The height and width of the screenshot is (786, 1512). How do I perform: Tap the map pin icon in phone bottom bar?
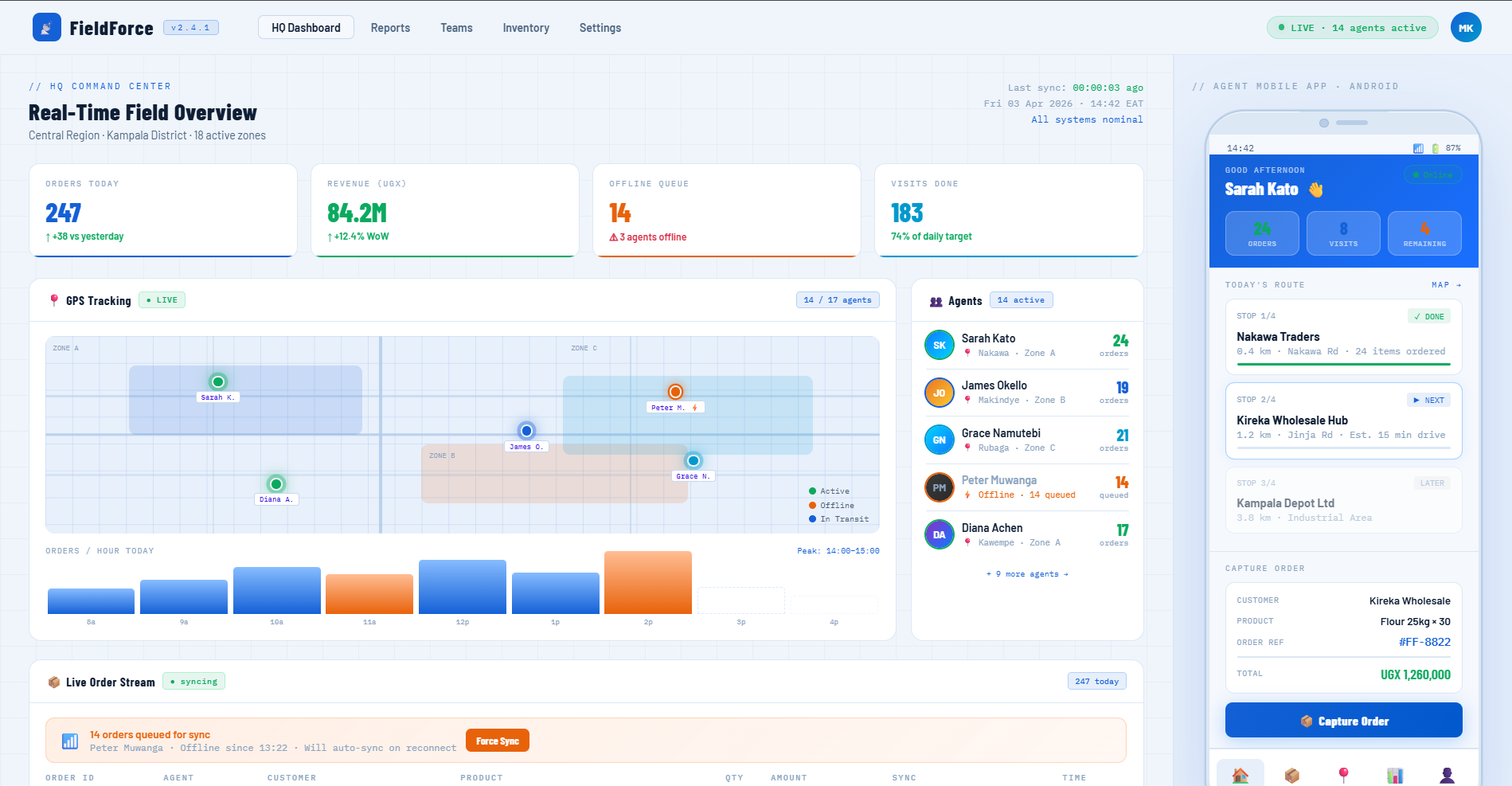point(1343,775)
